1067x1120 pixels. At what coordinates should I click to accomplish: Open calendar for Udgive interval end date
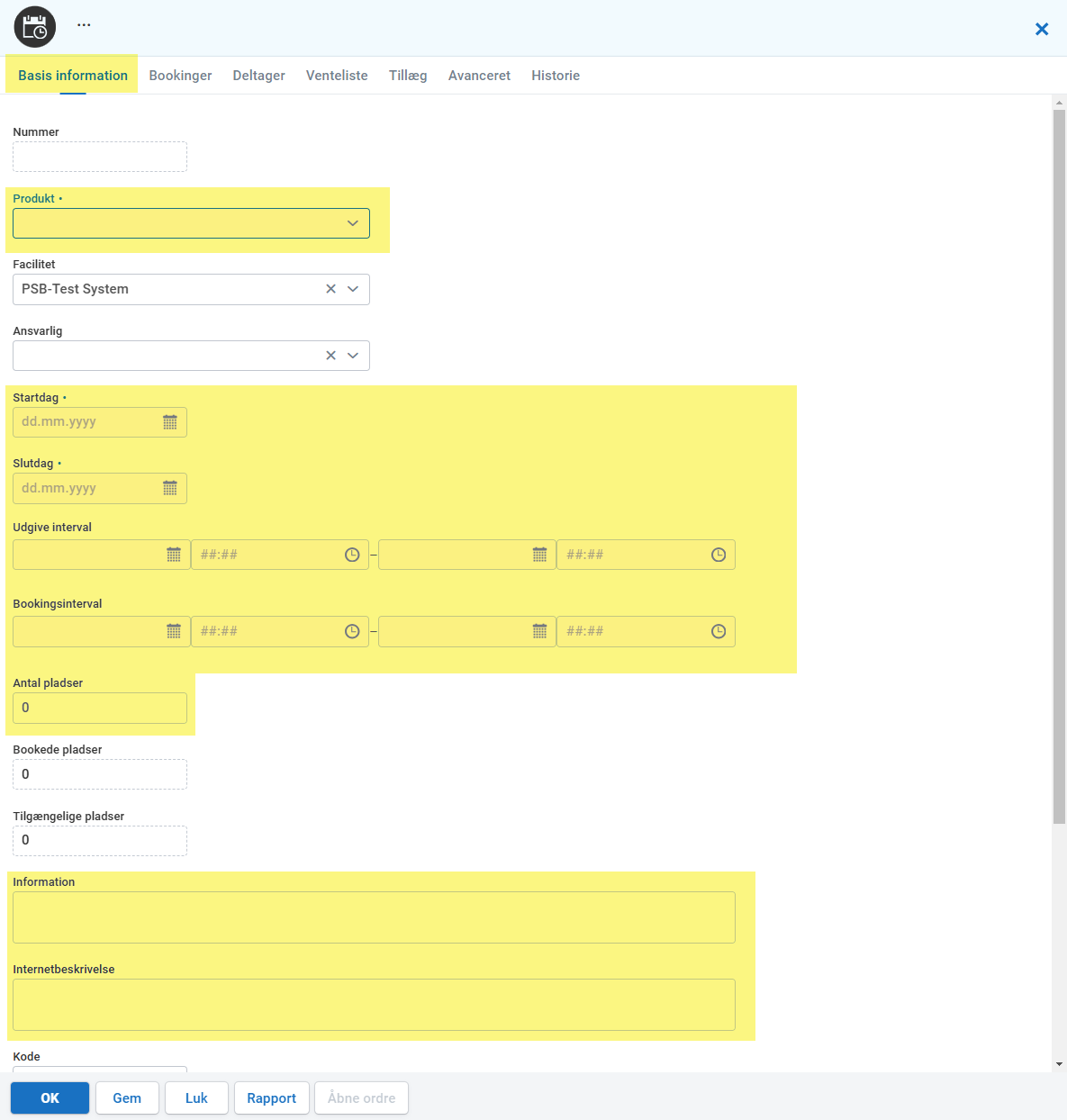click(x=539, y=555)
